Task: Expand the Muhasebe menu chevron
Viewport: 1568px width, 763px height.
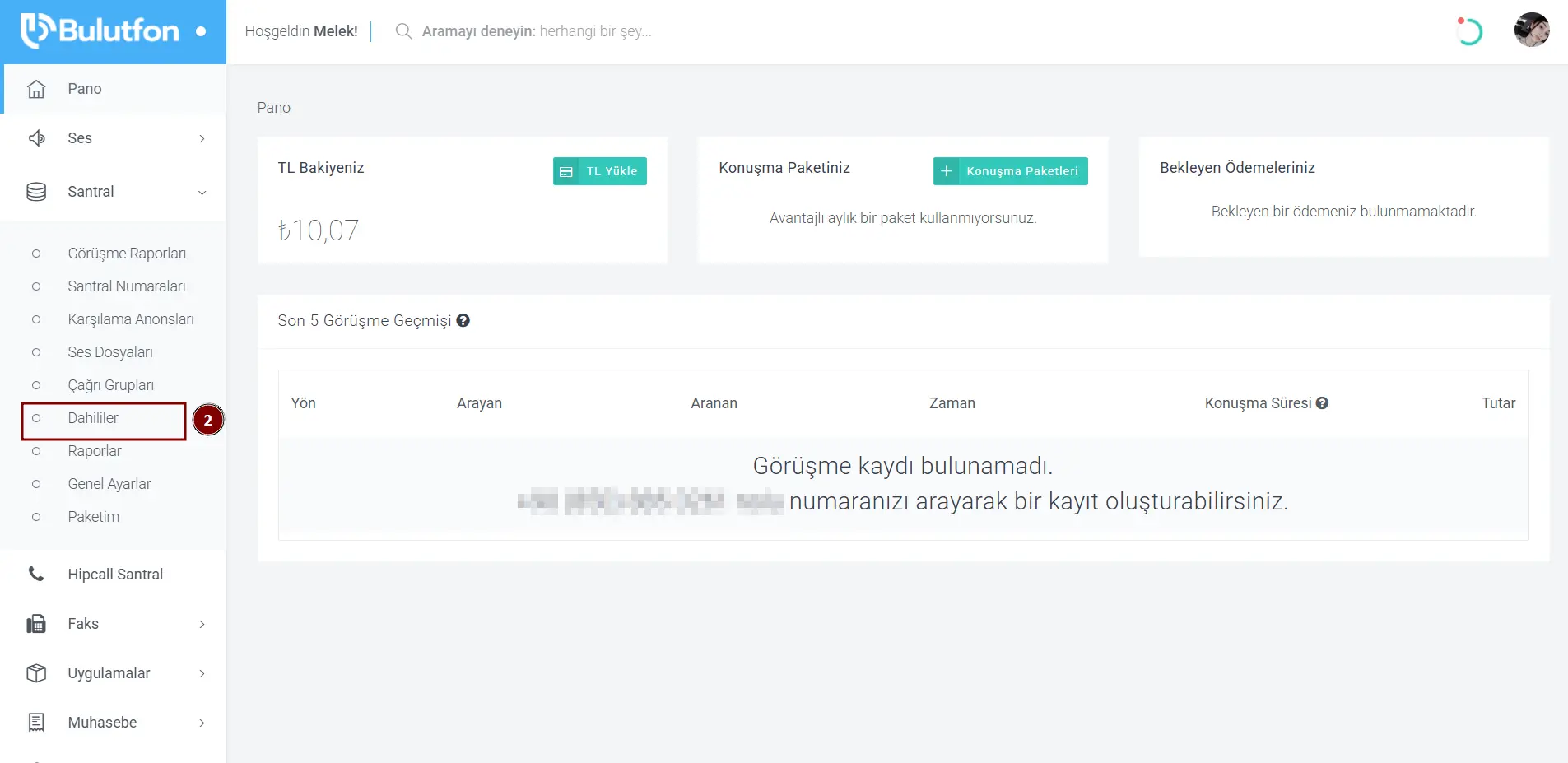Action: [x=202, y=723]
